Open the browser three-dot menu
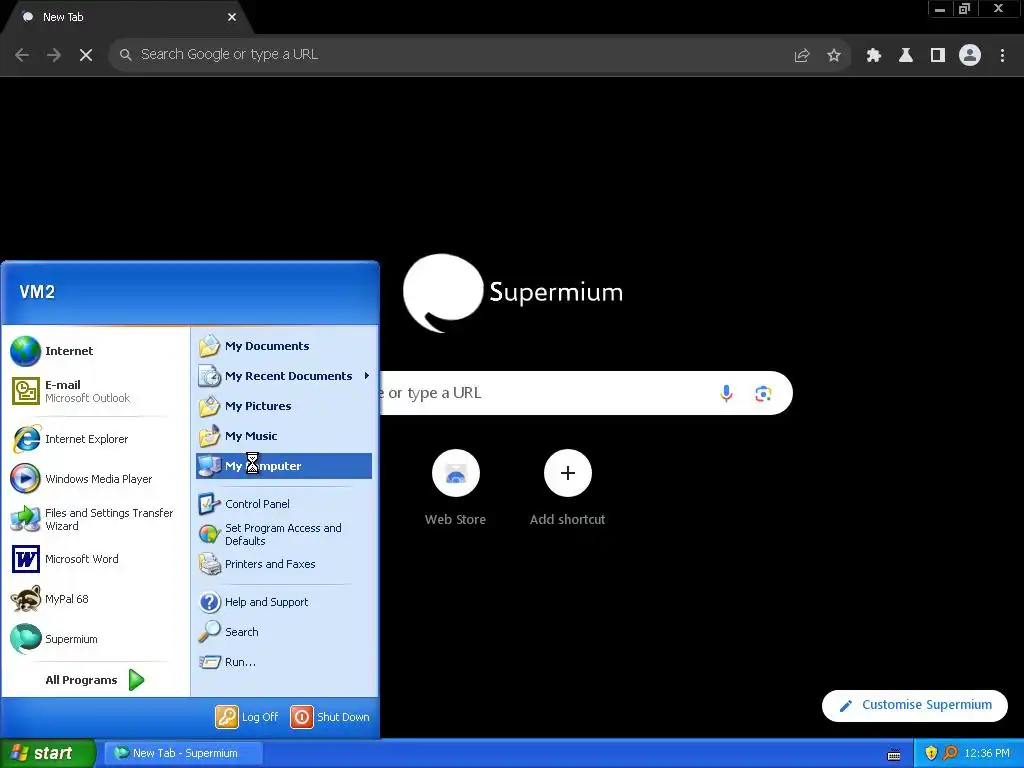The image size is (1024, 768). coord(1002,55)
